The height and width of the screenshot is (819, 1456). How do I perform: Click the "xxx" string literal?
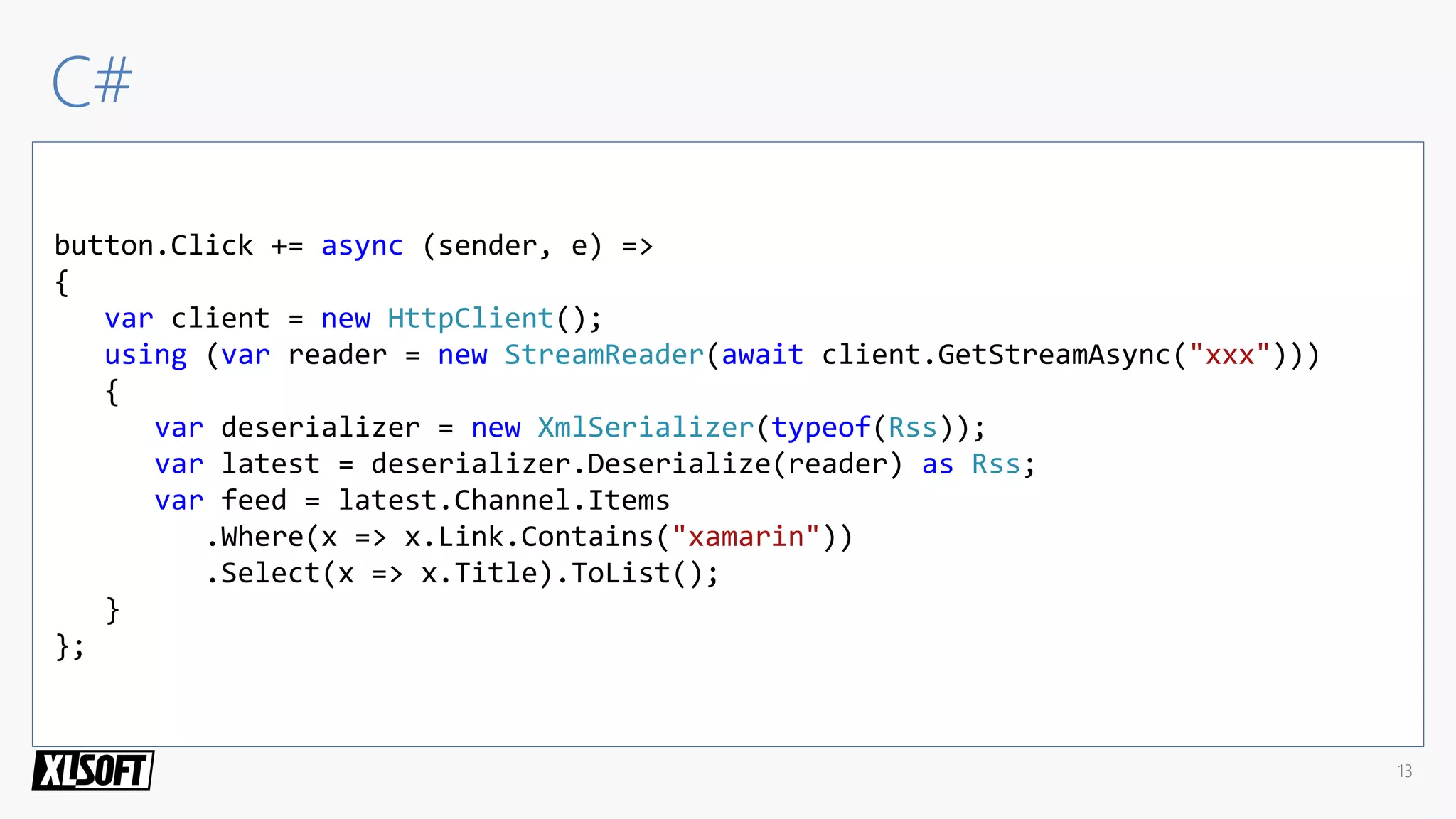coord(1229,355)
